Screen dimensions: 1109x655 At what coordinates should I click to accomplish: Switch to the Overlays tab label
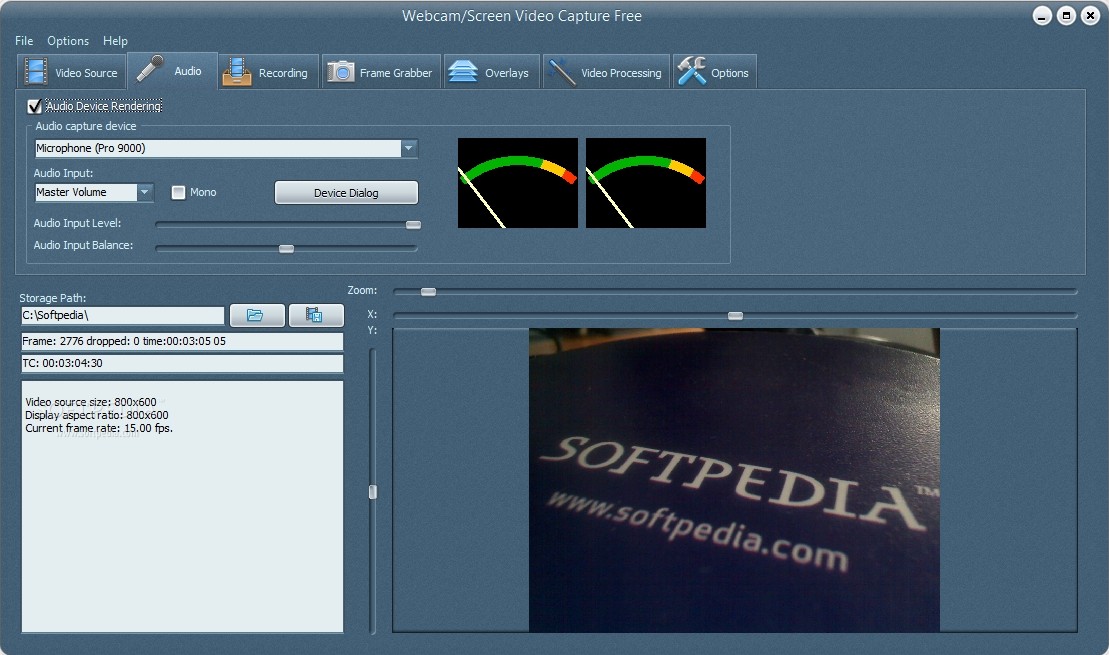click(506, 73)
